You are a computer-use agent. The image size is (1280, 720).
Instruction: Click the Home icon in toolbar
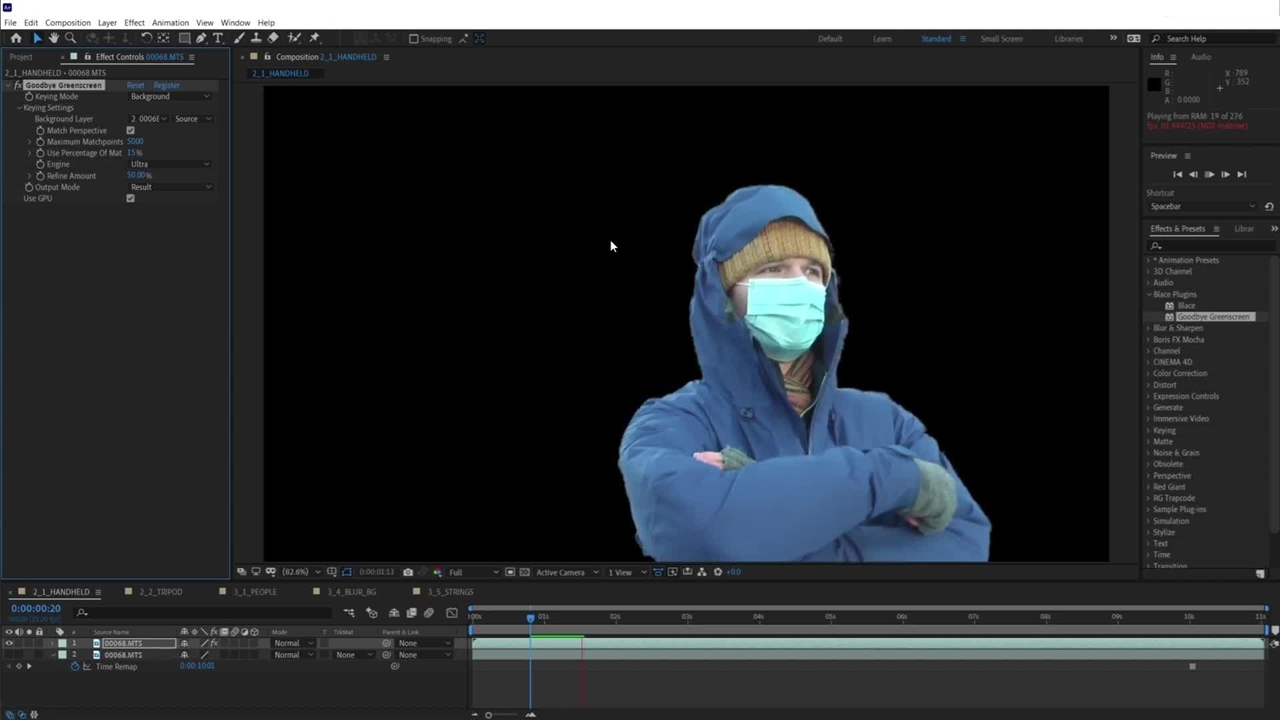coord(16,38)
